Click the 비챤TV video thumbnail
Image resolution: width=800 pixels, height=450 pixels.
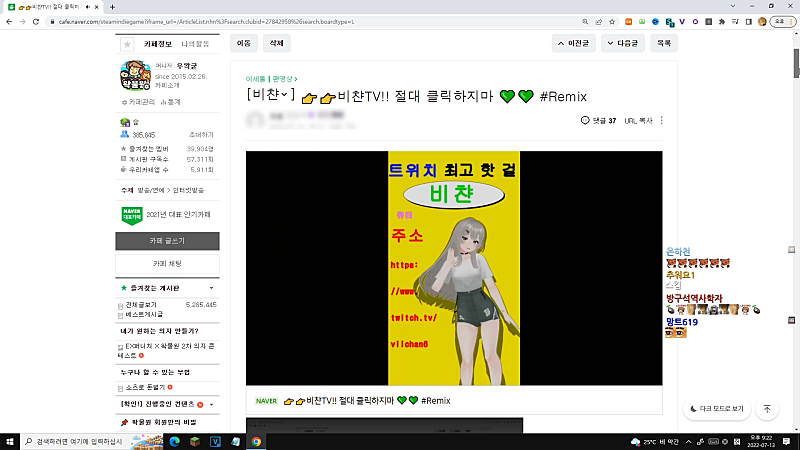[x=454, y=268]
